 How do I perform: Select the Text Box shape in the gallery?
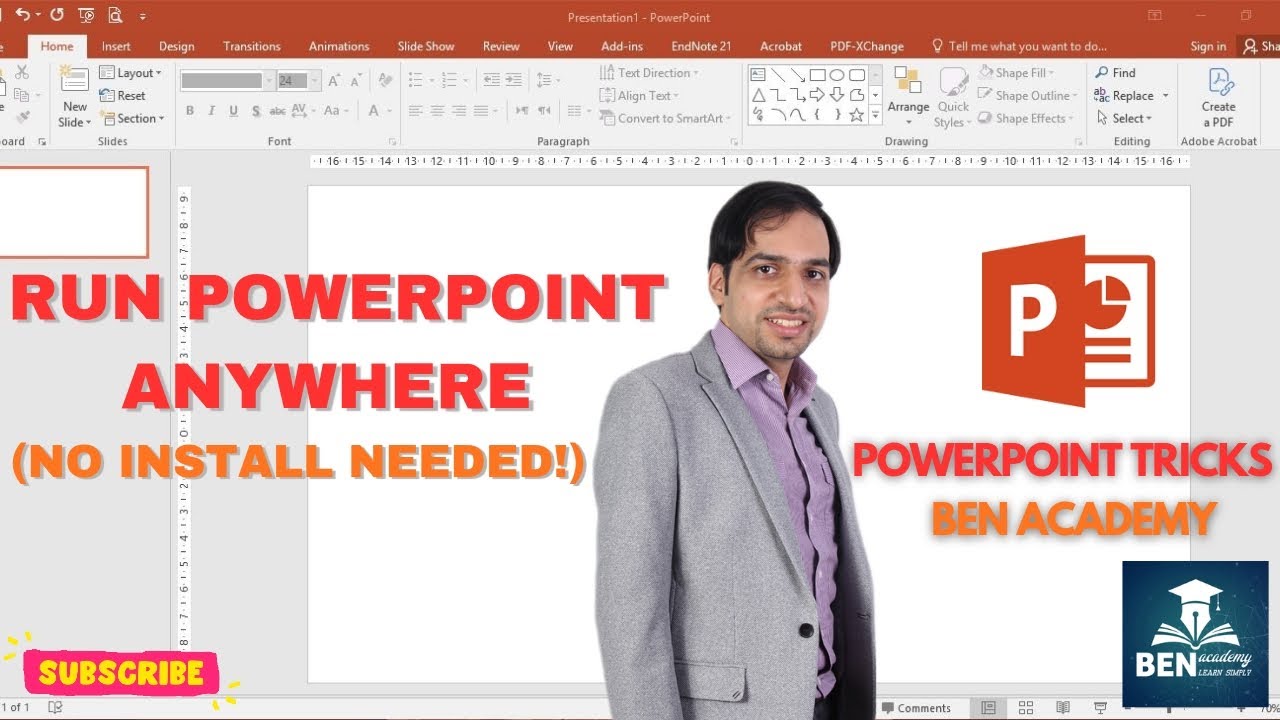(x=757, y=75)
